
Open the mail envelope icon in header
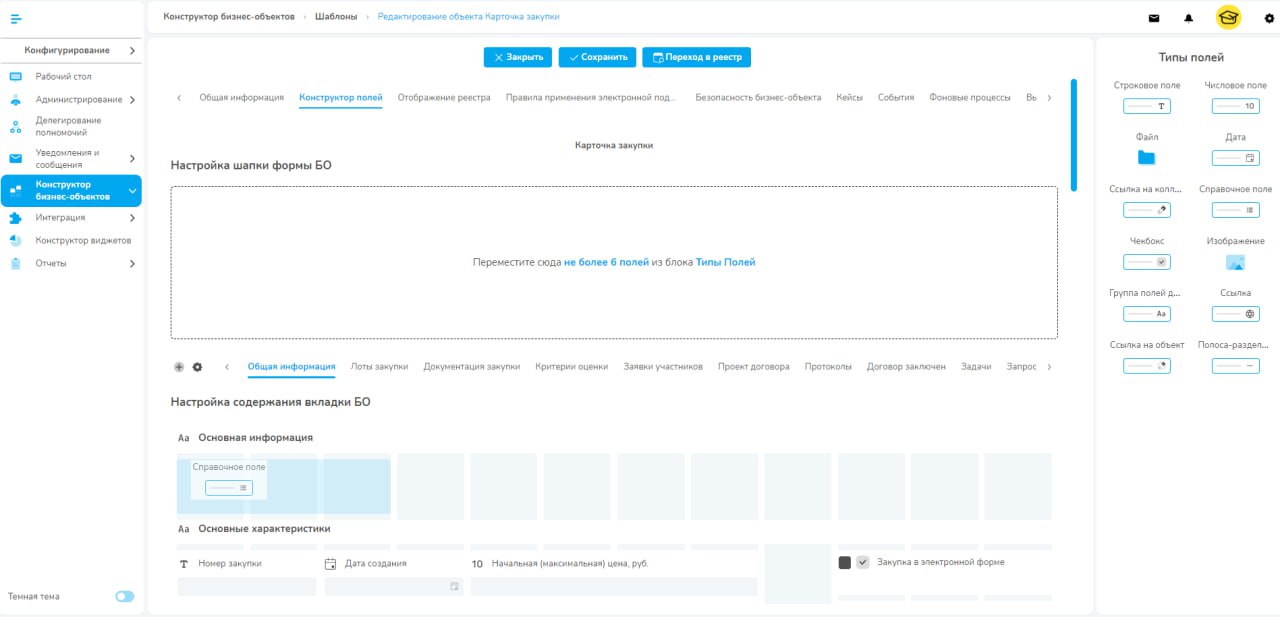(1154, 18)
